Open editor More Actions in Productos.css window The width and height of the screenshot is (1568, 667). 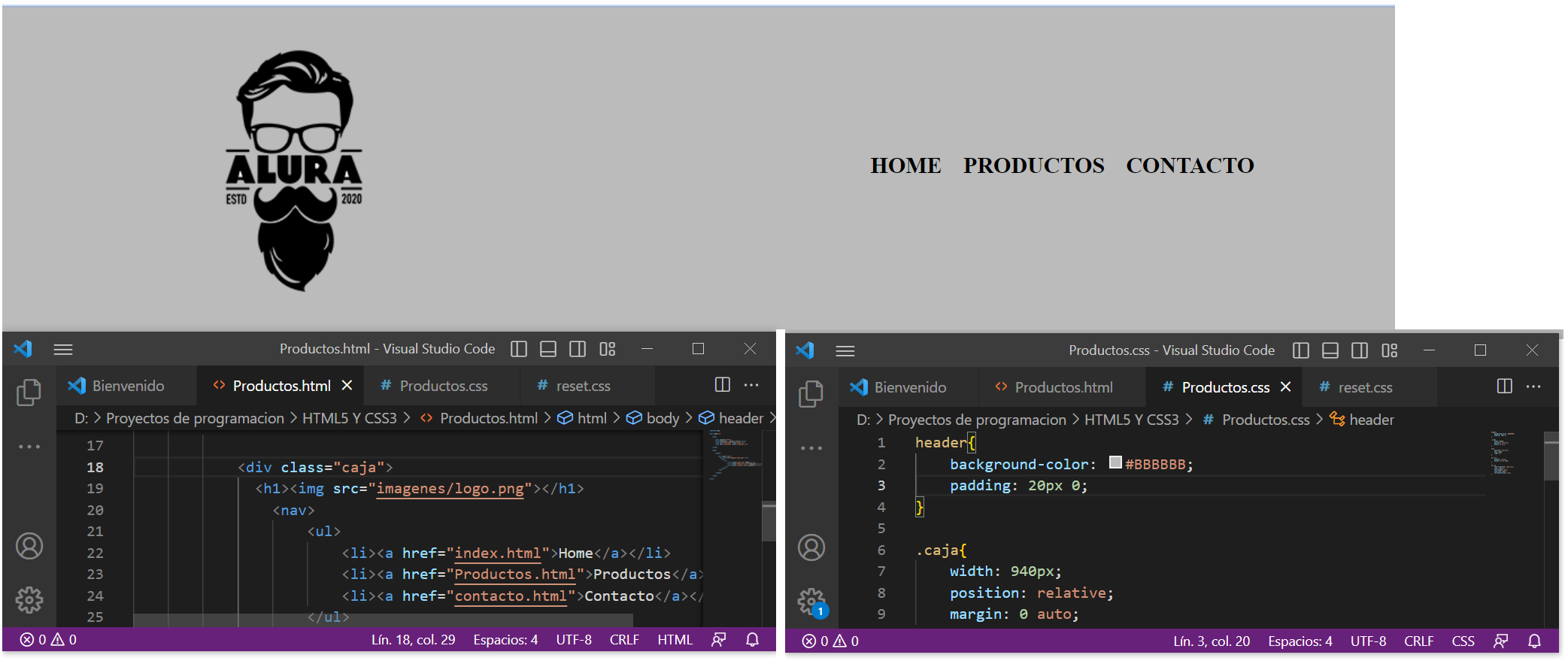point(1533,387)
